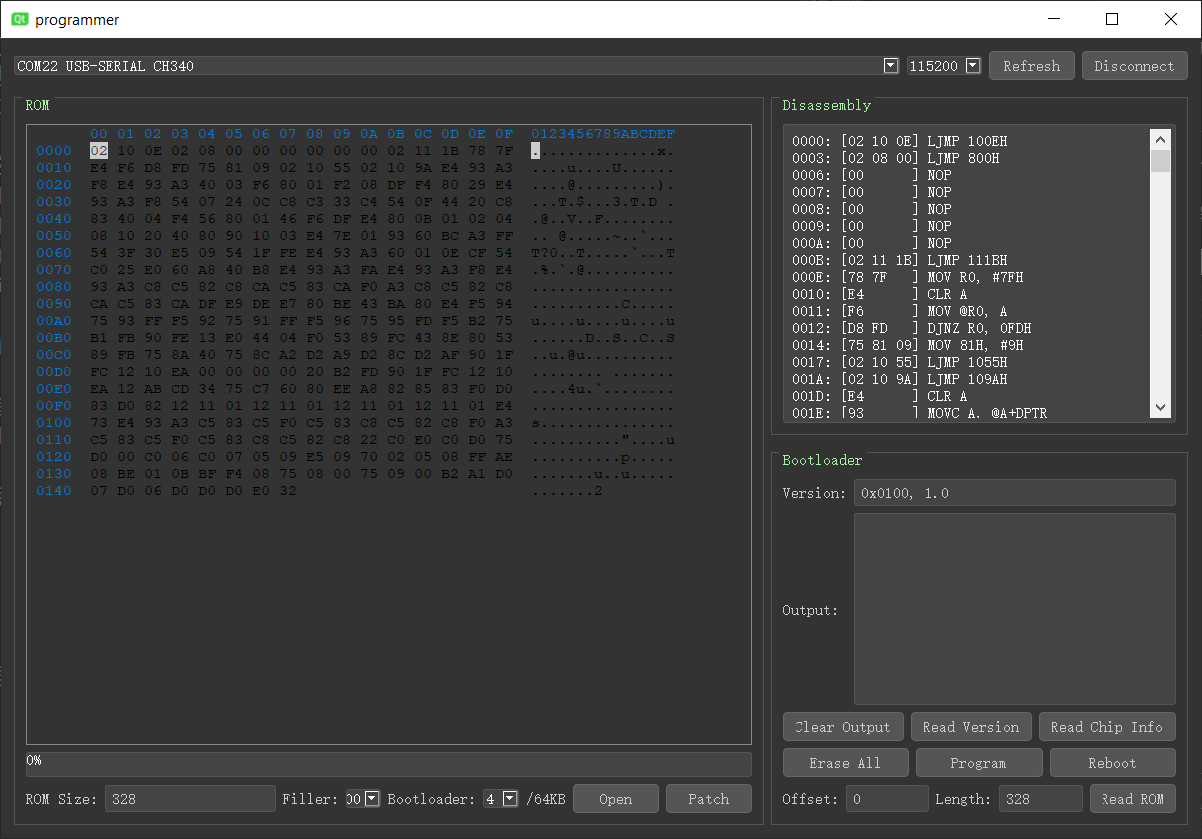
Task: Click inside the Output text area
Action: pos(1014,609)
